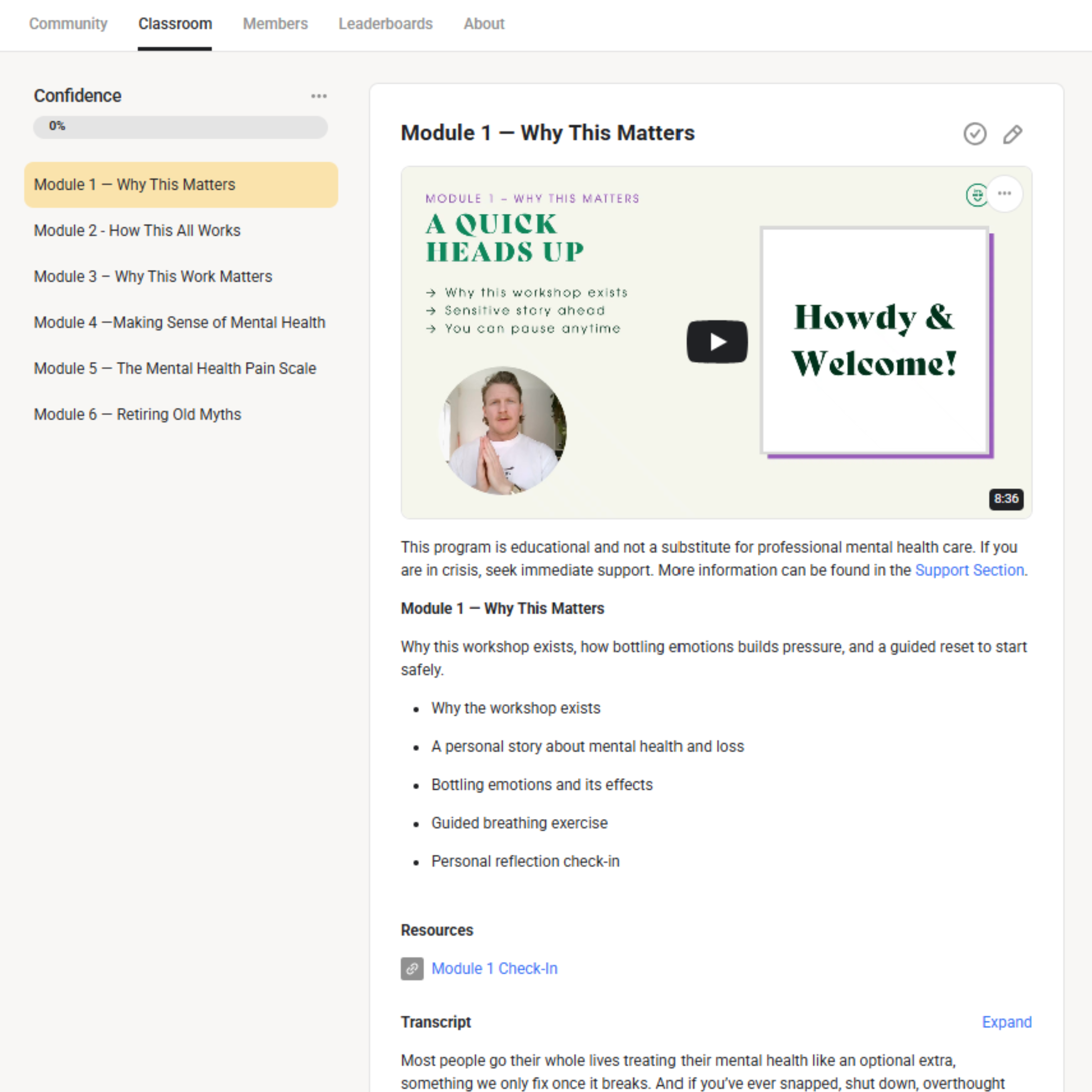The width and height of the screenshot is (1092, 1092).
Task: Select Module 5 — The Mental Health Pain Scale
Action: (175, 369)
